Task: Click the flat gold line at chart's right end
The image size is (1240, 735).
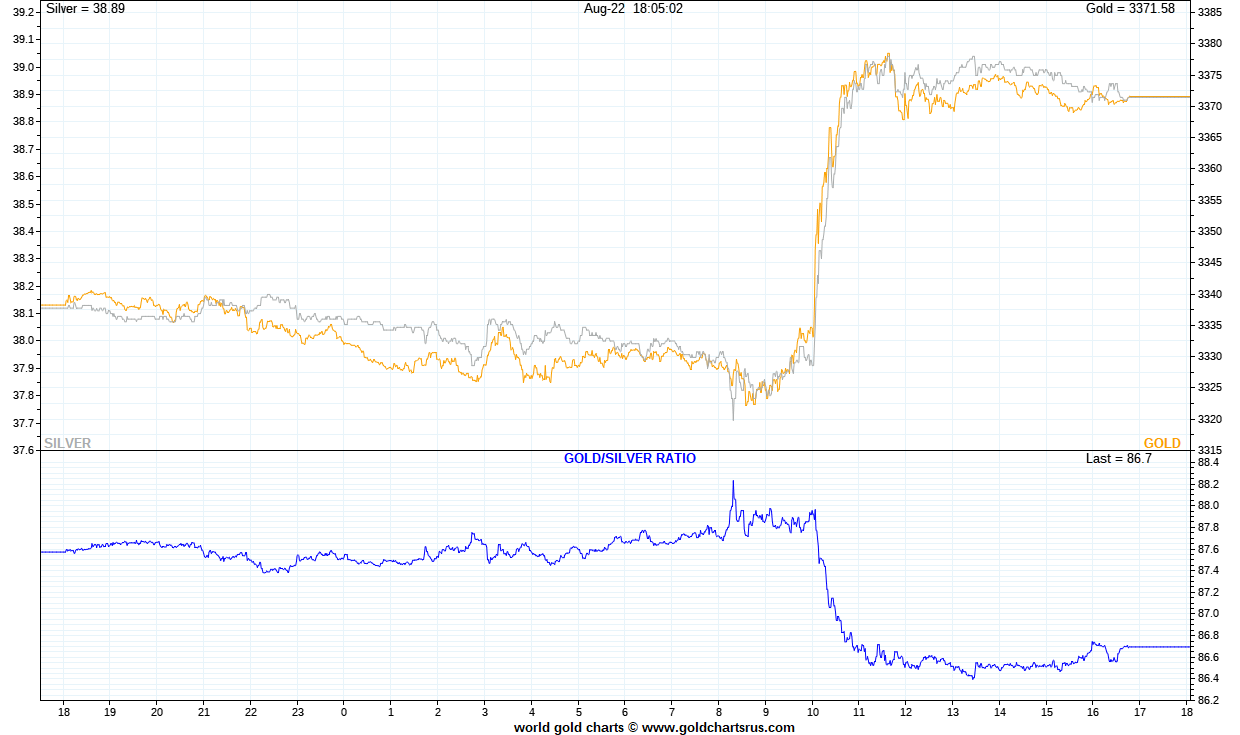Action: coord(1159,97)
